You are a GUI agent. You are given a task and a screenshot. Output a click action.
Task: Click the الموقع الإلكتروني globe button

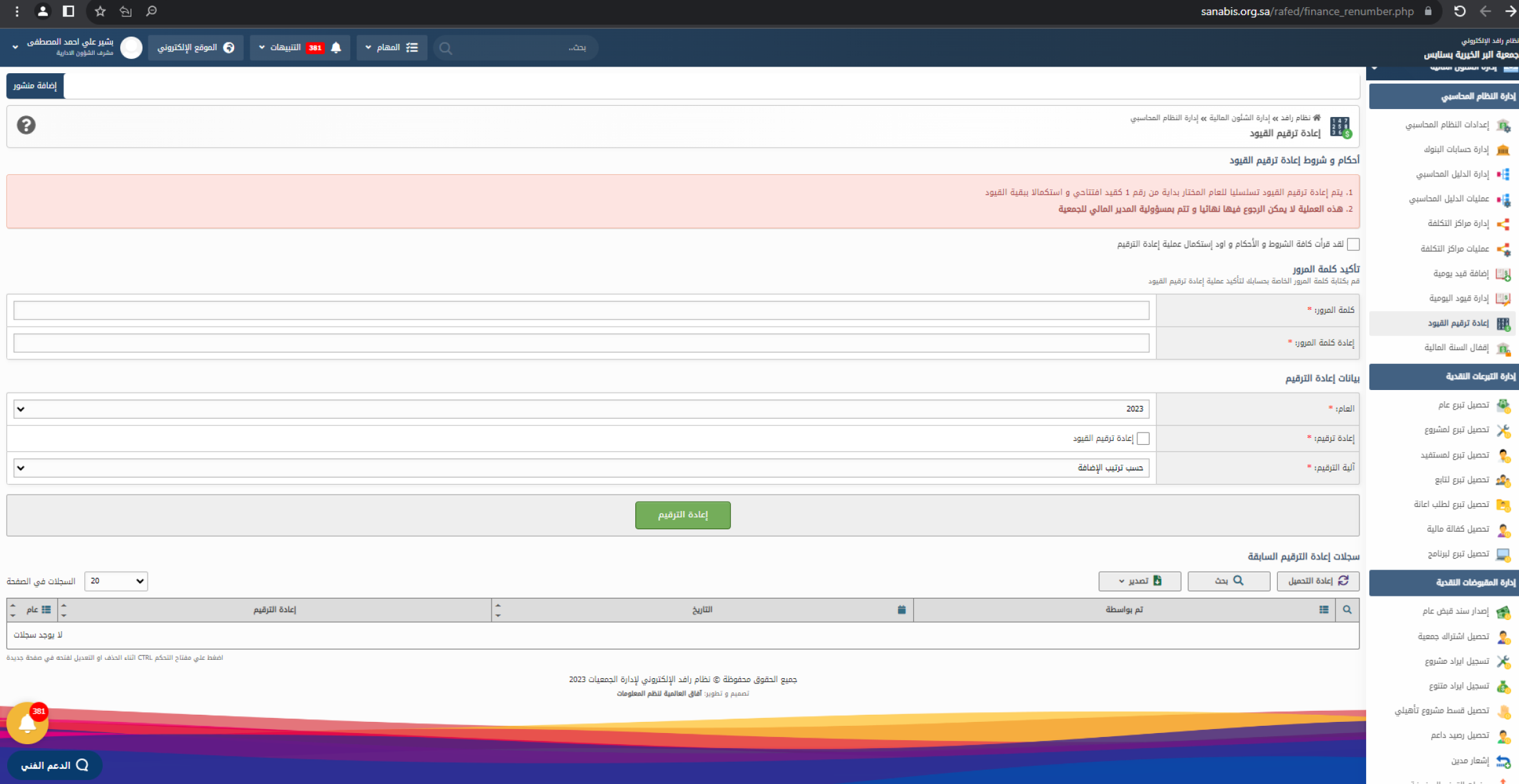click(x=195, y=48)
